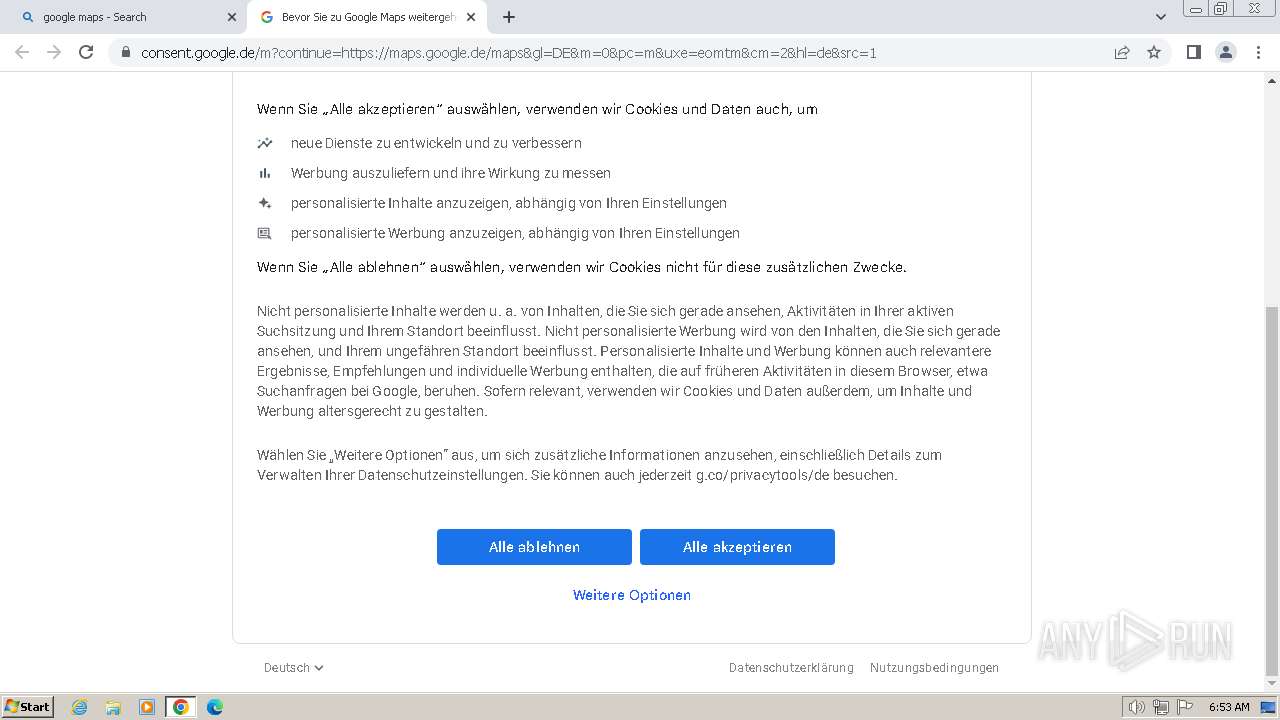
Task: Select text 'Werbung auszuliefern und ihre Wirkung zu messen'
Action: [451, 173]
